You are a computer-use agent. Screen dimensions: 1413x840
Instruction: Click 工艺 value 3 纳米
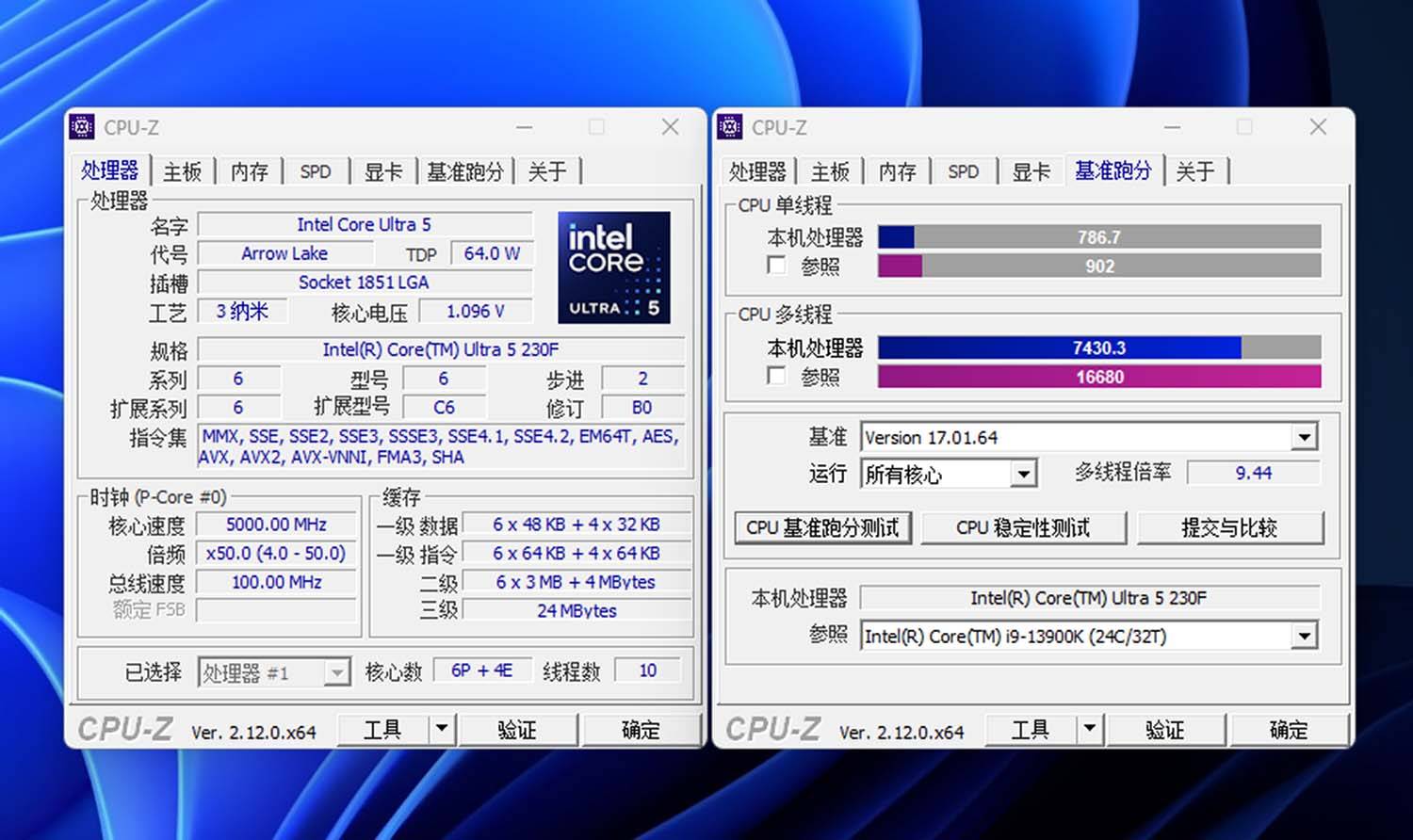point(242,311)
